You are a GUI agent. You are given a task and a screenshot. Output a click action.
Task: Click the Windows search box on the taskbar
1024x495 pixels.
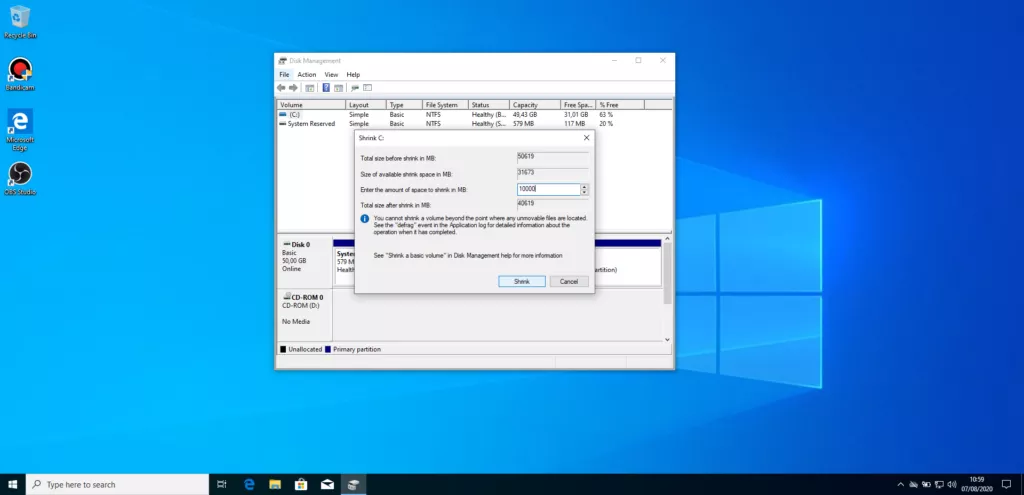(118, 484)
